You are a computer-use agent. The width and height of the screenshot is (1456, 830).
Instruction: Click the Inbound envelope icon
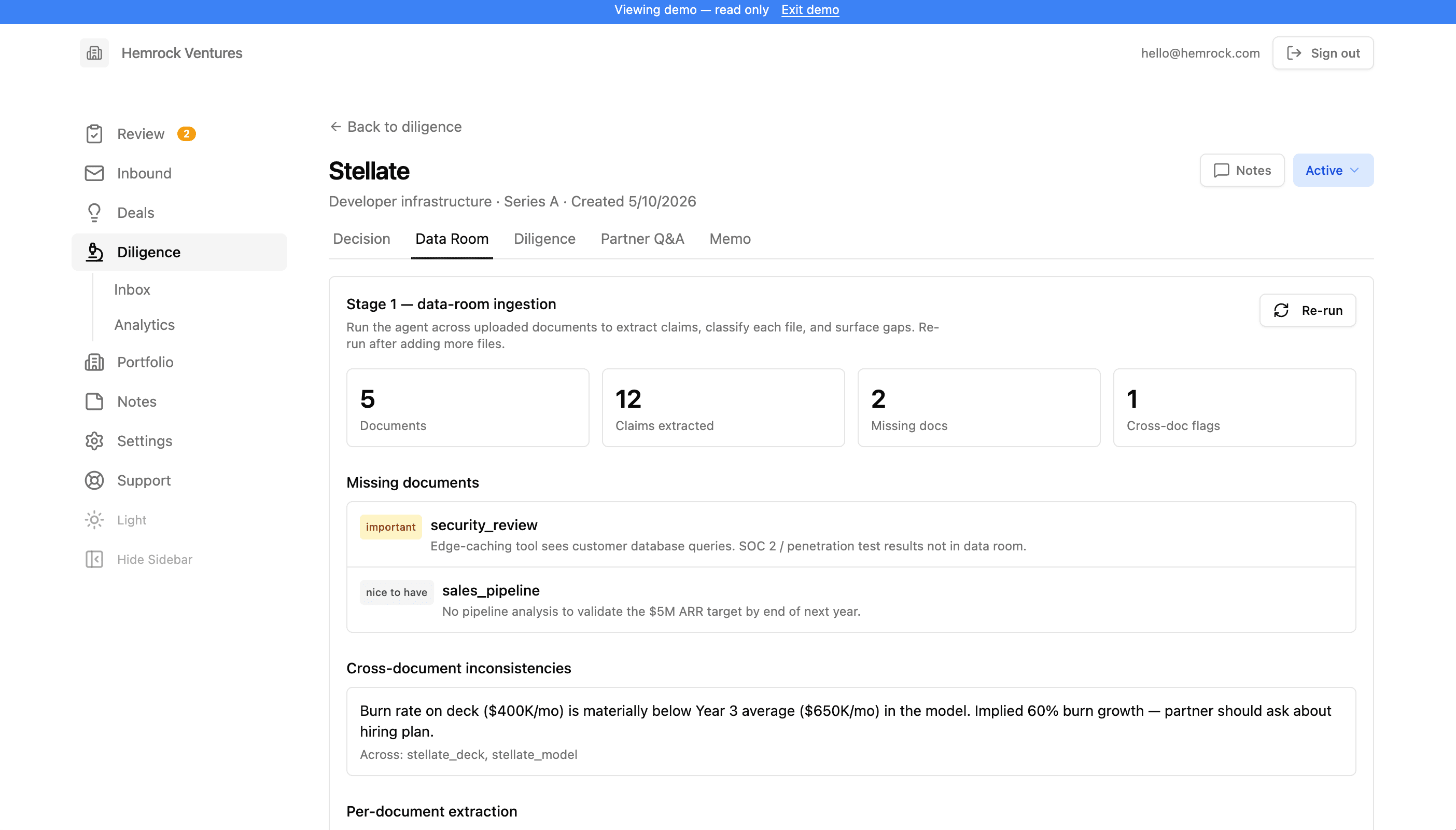(94, 173)
